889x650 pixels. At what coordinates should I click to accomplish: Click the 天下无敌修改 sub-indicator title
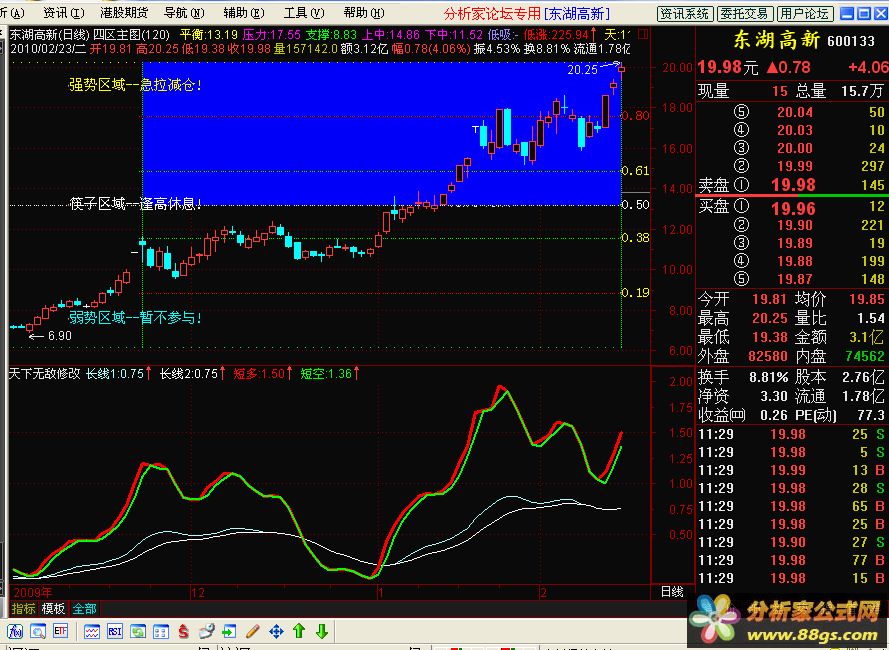coord(45,374)
